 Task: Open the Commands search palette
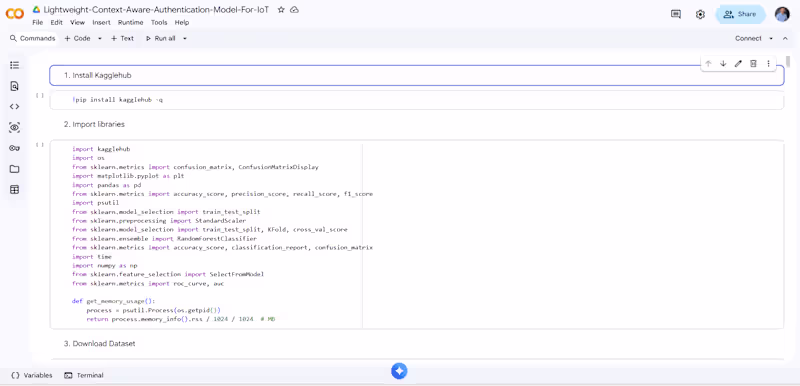(33, 38)
